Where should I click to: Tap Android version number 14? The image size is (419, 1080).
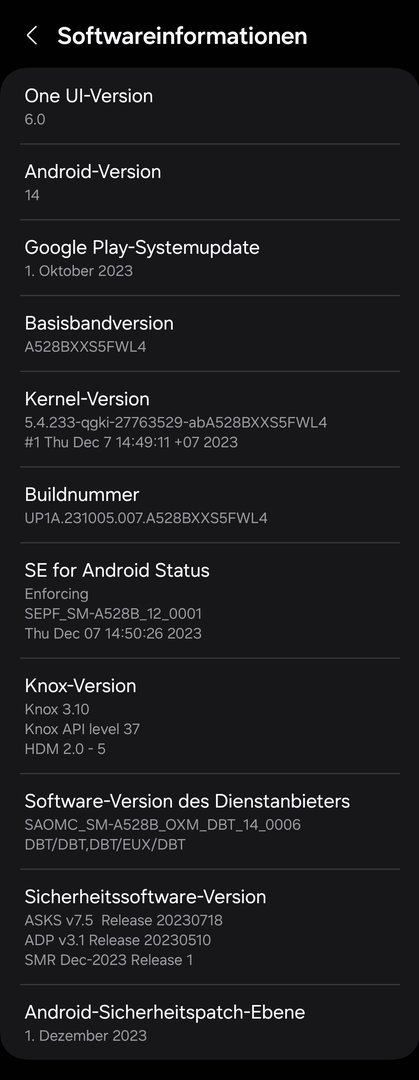pos(32,195)
